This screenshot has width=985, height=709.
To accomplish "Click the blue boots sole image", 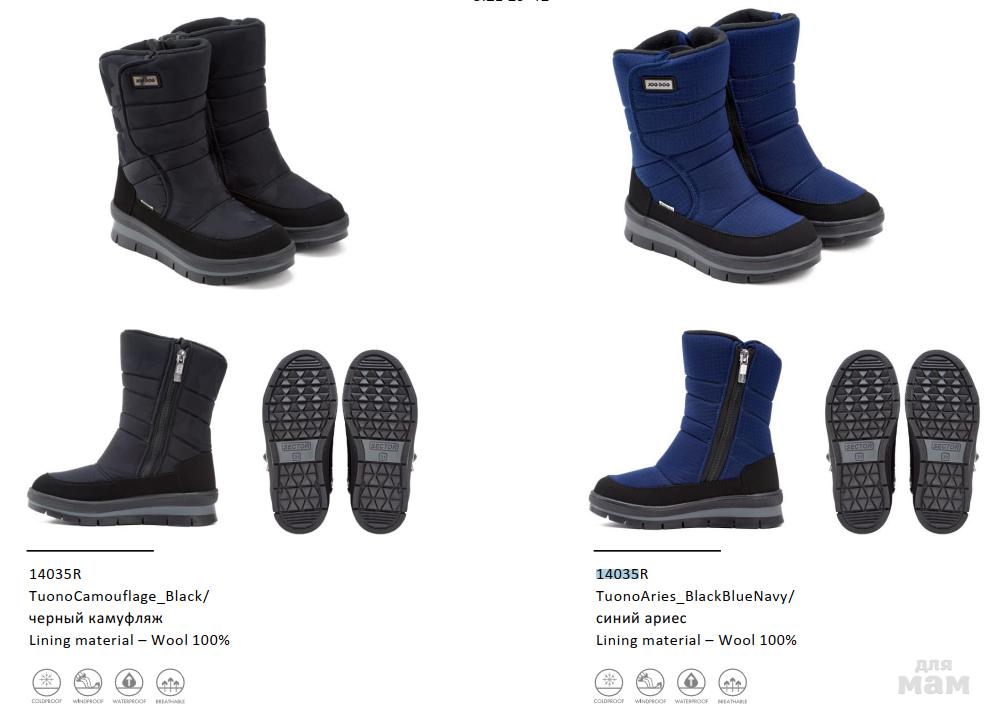I will [903, 441].
